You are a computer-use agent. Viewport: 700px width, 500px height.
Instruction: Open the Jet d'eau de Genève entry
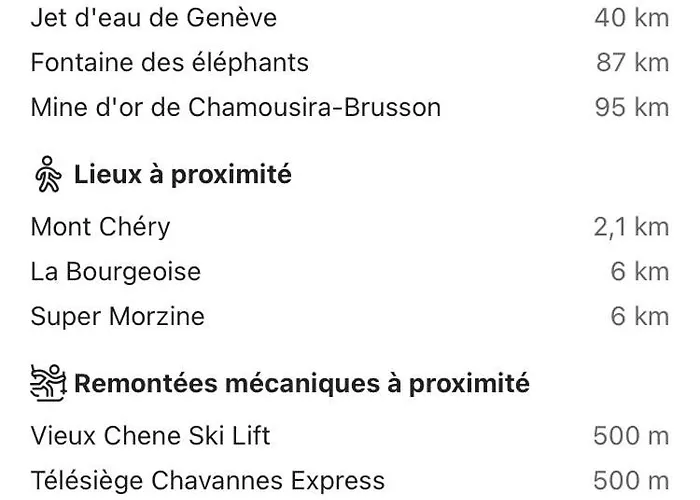pos(154,18)
